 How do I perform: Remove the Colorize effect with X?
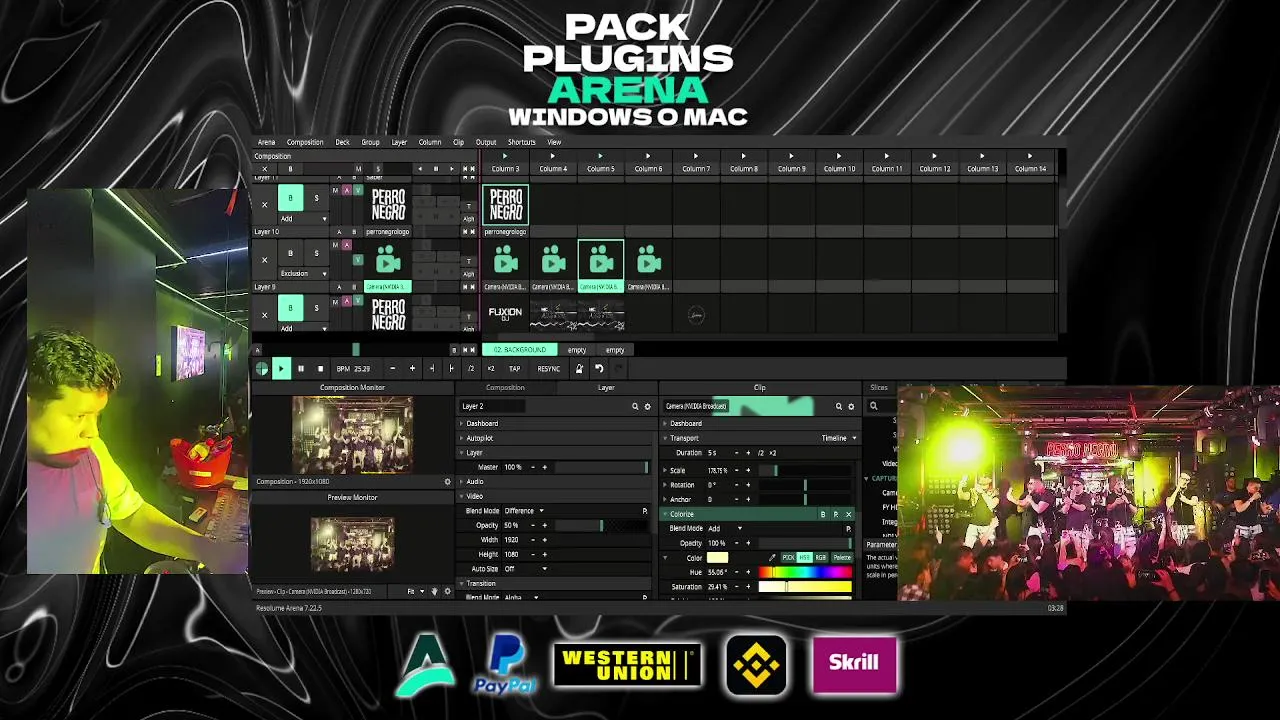[x=849, y=514]
